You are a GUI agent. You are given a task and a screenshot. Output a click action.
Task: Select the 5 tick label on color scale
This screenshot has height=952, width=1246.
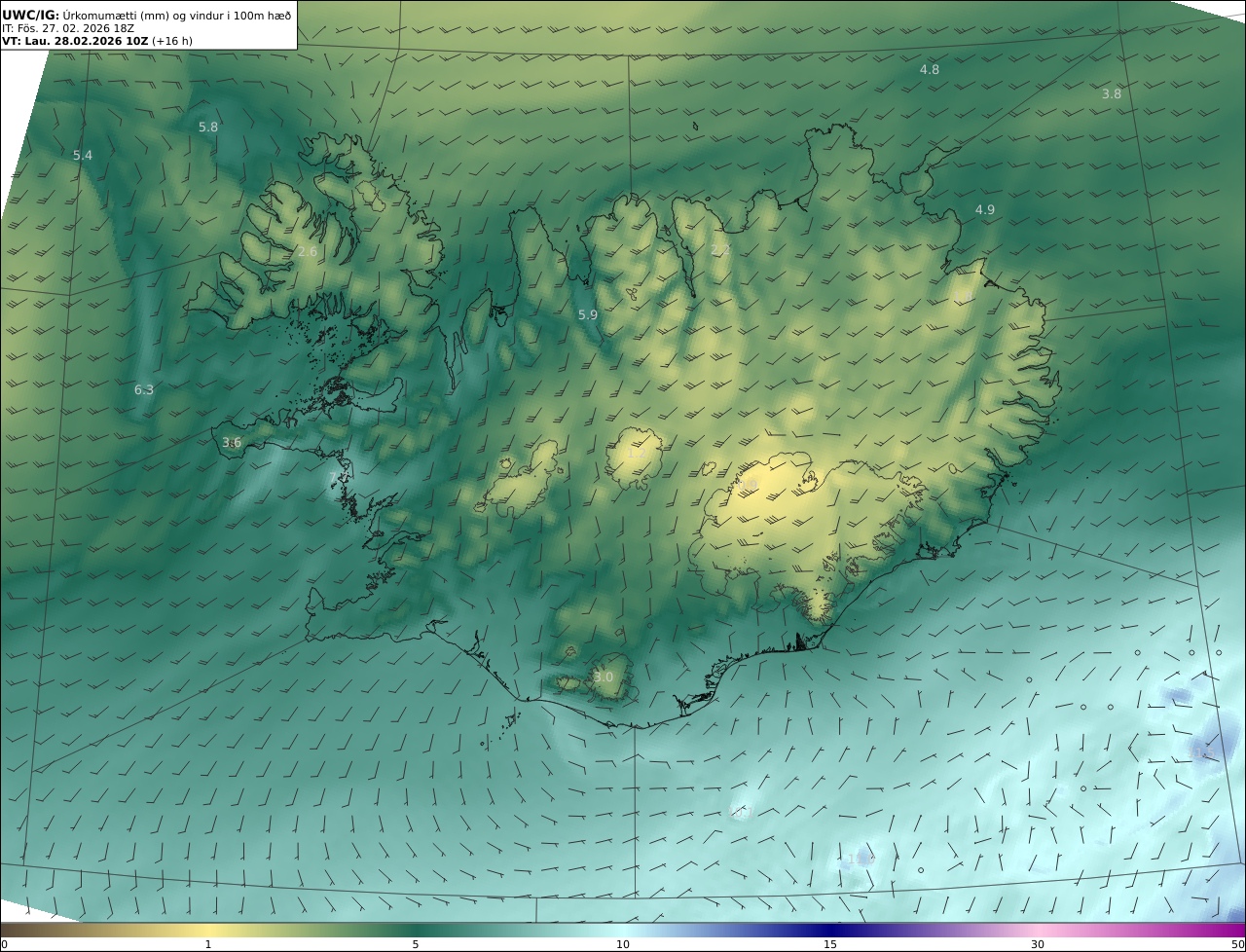tap(416, 944)
